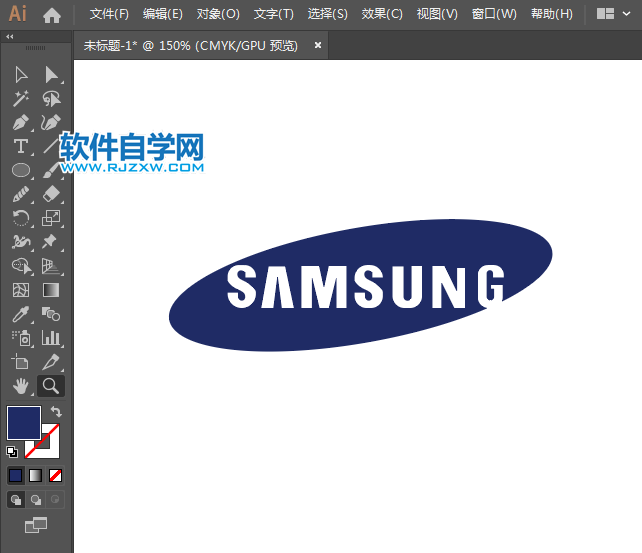Screen dimensions: 642x553
Task: Pick the Shaper pencil tool
Action: pos(20,194)
